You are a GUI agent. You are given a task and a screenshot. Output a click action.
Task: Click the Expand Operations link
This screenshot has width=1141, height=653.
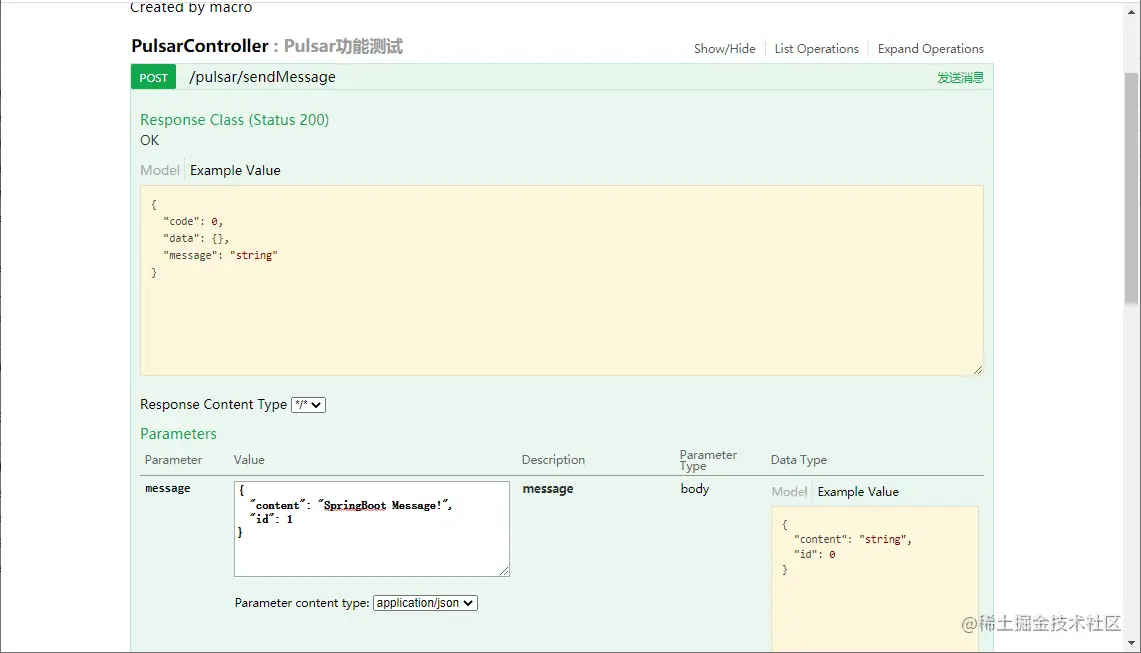point(931,49)
